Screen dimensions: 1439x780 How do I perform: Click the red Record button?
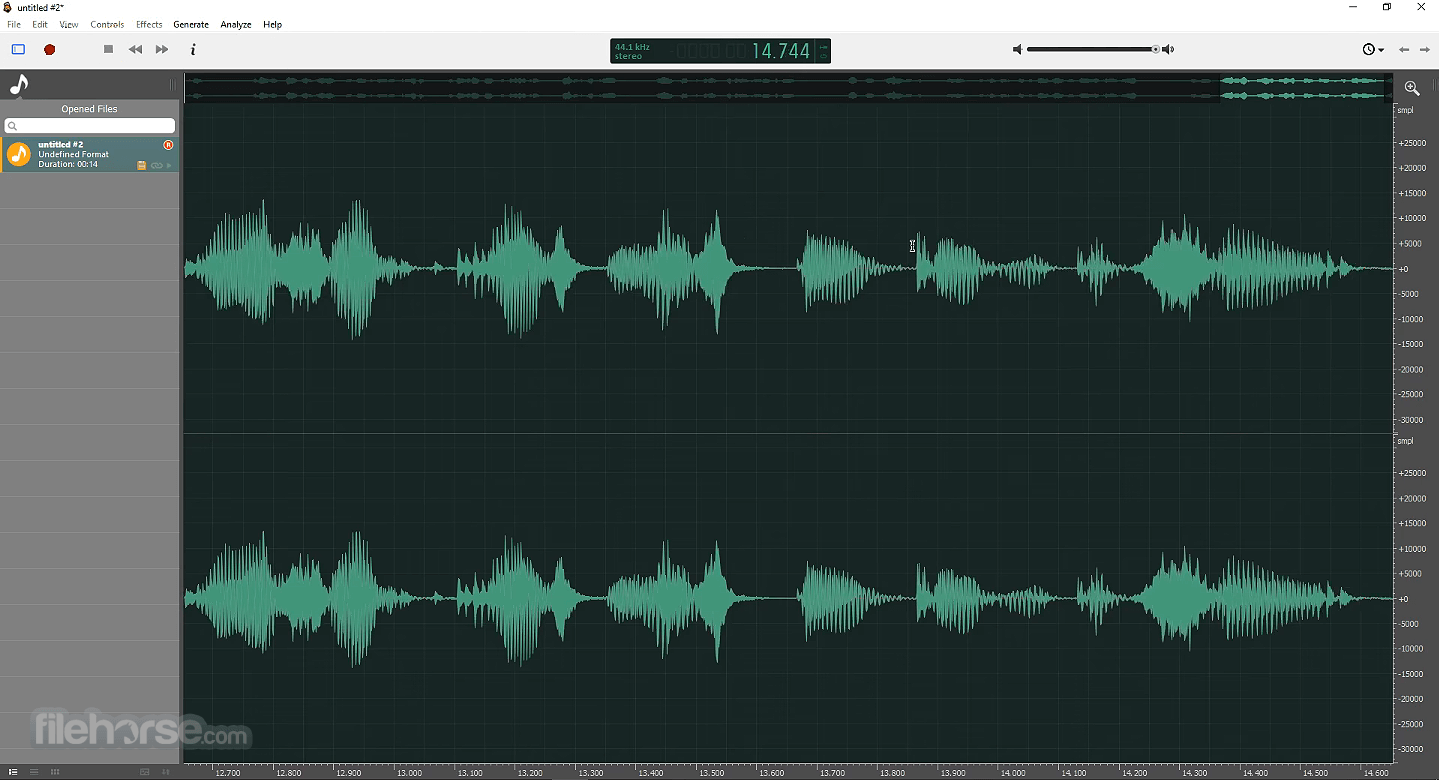49,49
